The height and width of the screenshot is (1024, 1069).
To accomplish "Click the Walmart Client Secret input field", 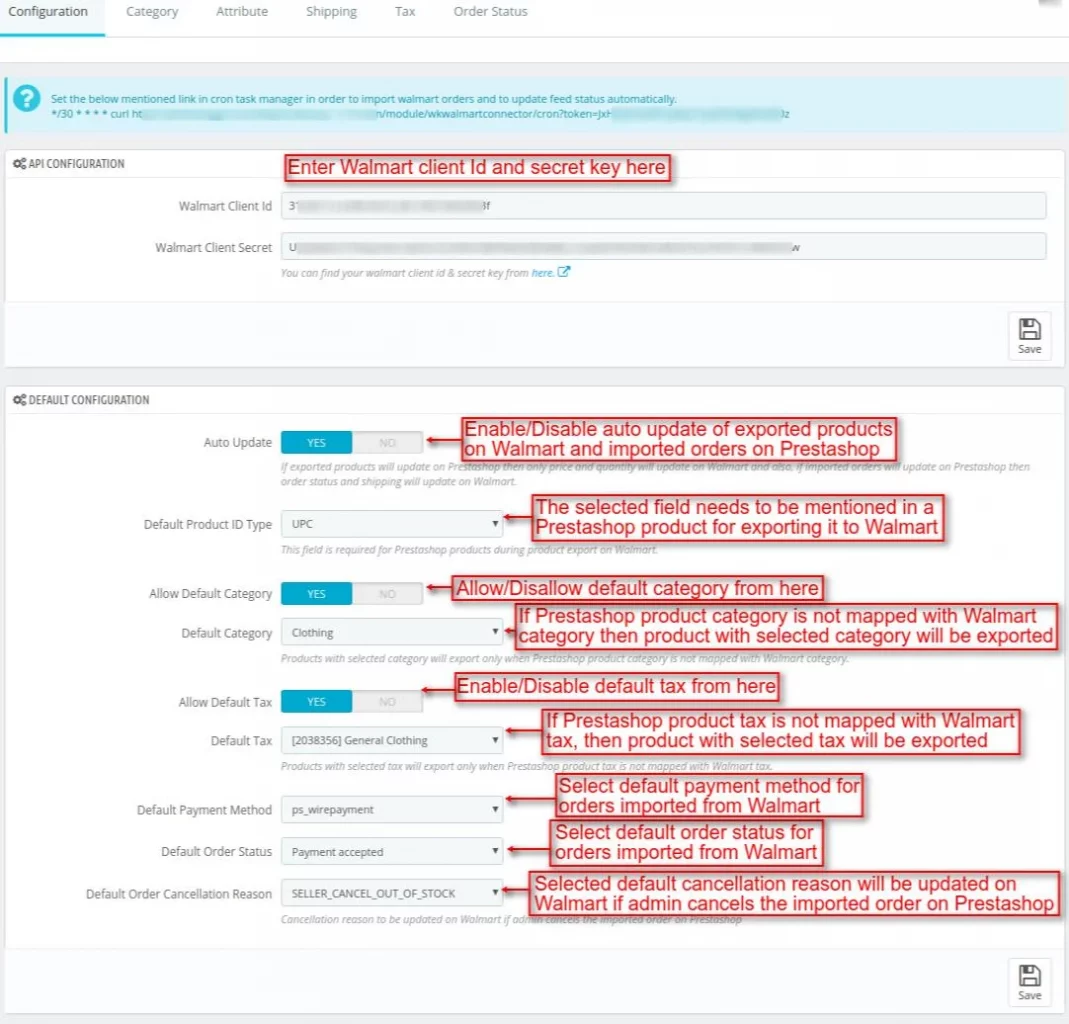I will [663, 247].
